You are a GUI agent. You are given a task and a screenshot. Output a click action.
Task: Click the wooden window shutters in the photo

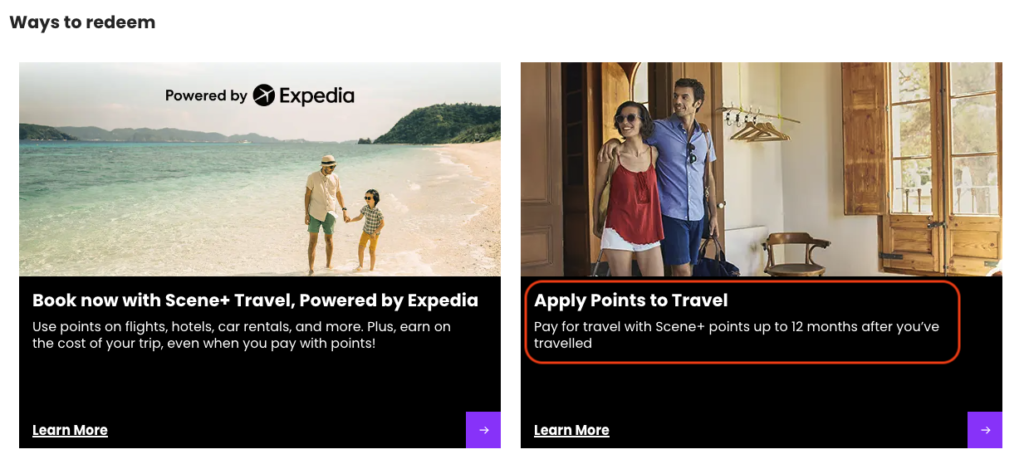point(866,140)
